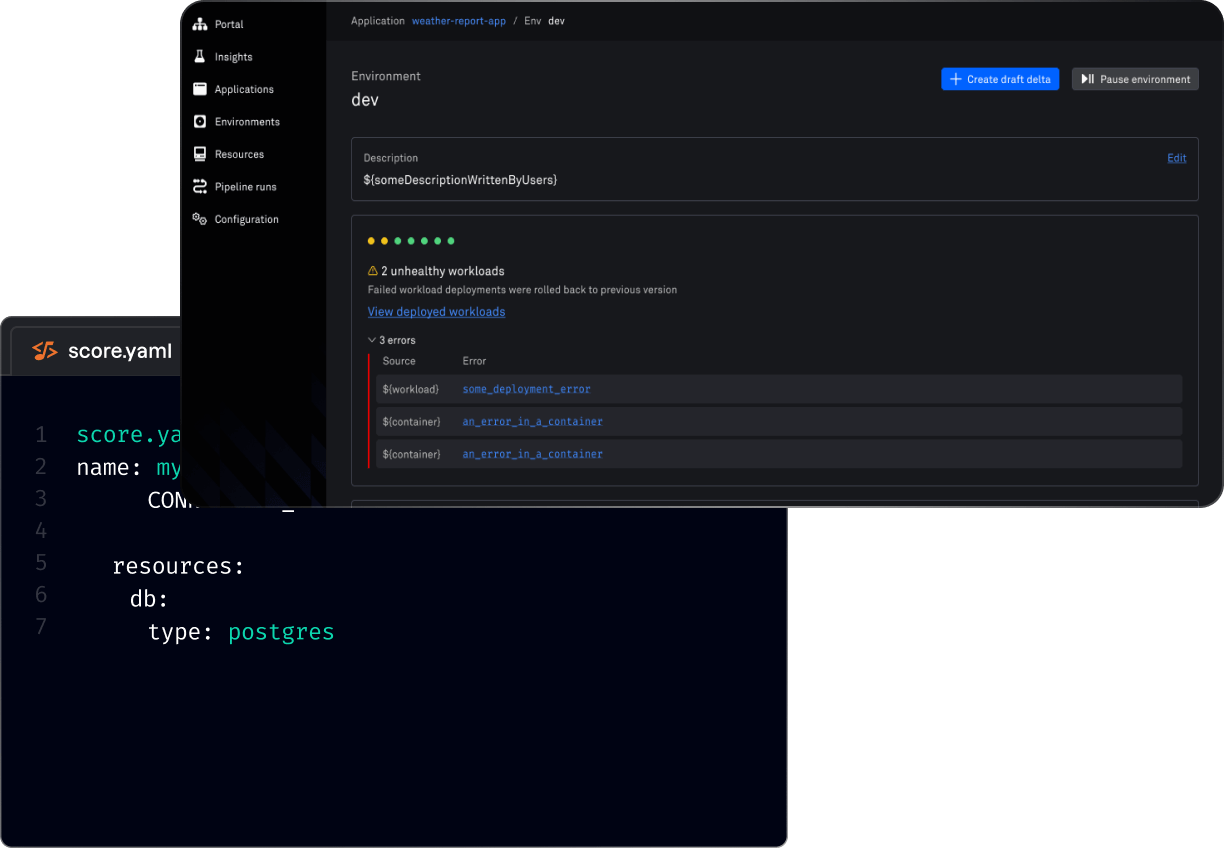Expand the some_deployment_error entry
Viewport: 1224px width, 848px height.
click(x=526, y=389)
